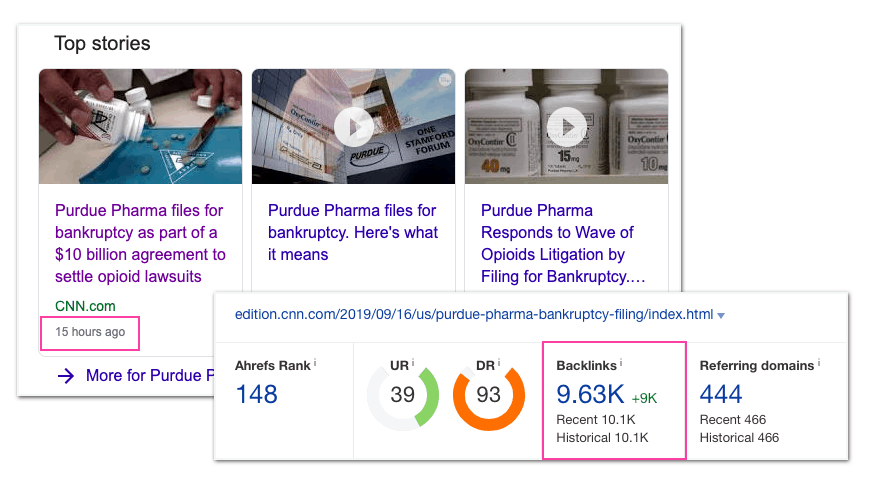Expand the dropdown arrow after the CNN URL
The image size is (872, 495).
[x=721, y=316]
